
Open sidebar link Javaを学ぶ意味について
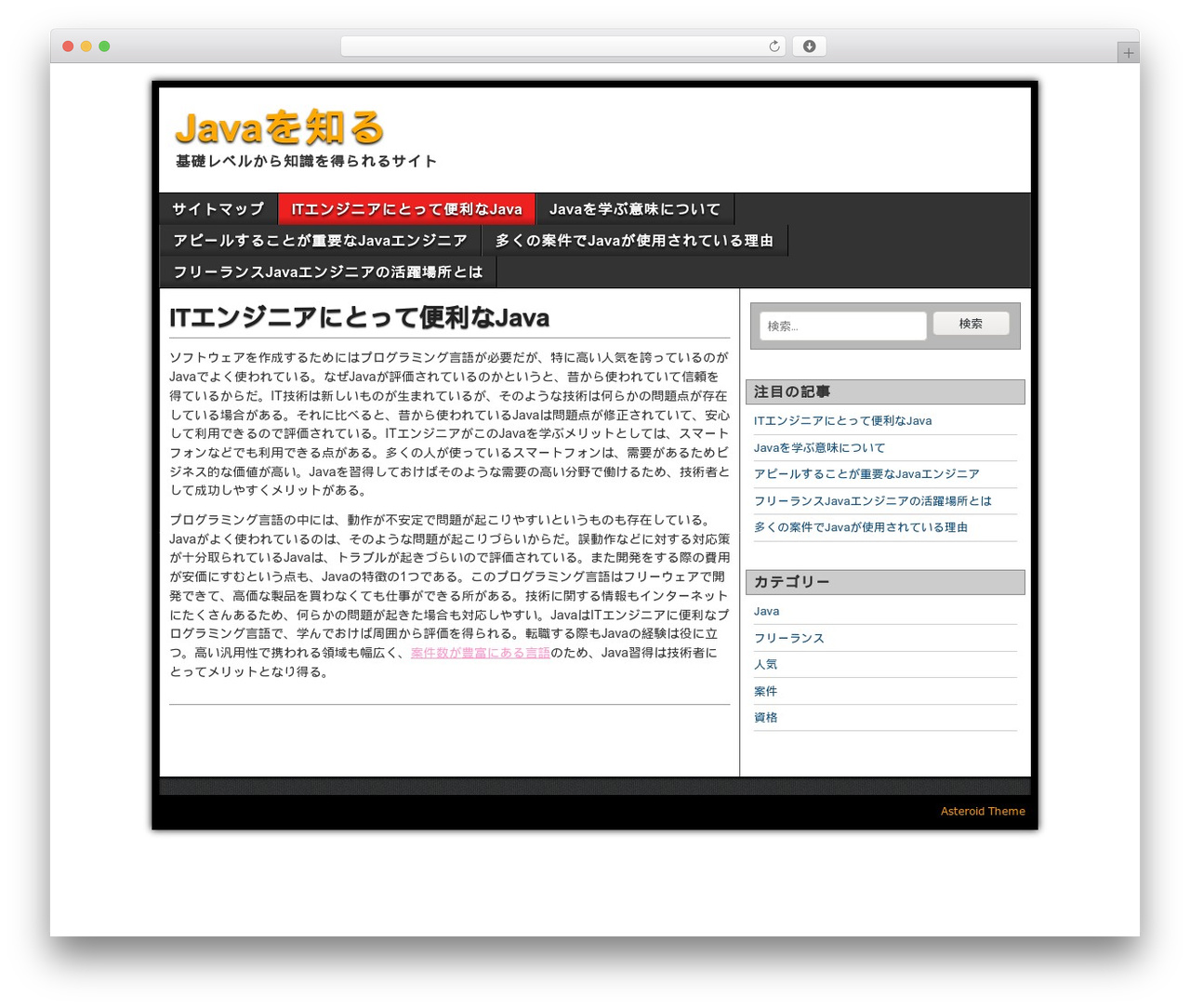tap(819, 448)
